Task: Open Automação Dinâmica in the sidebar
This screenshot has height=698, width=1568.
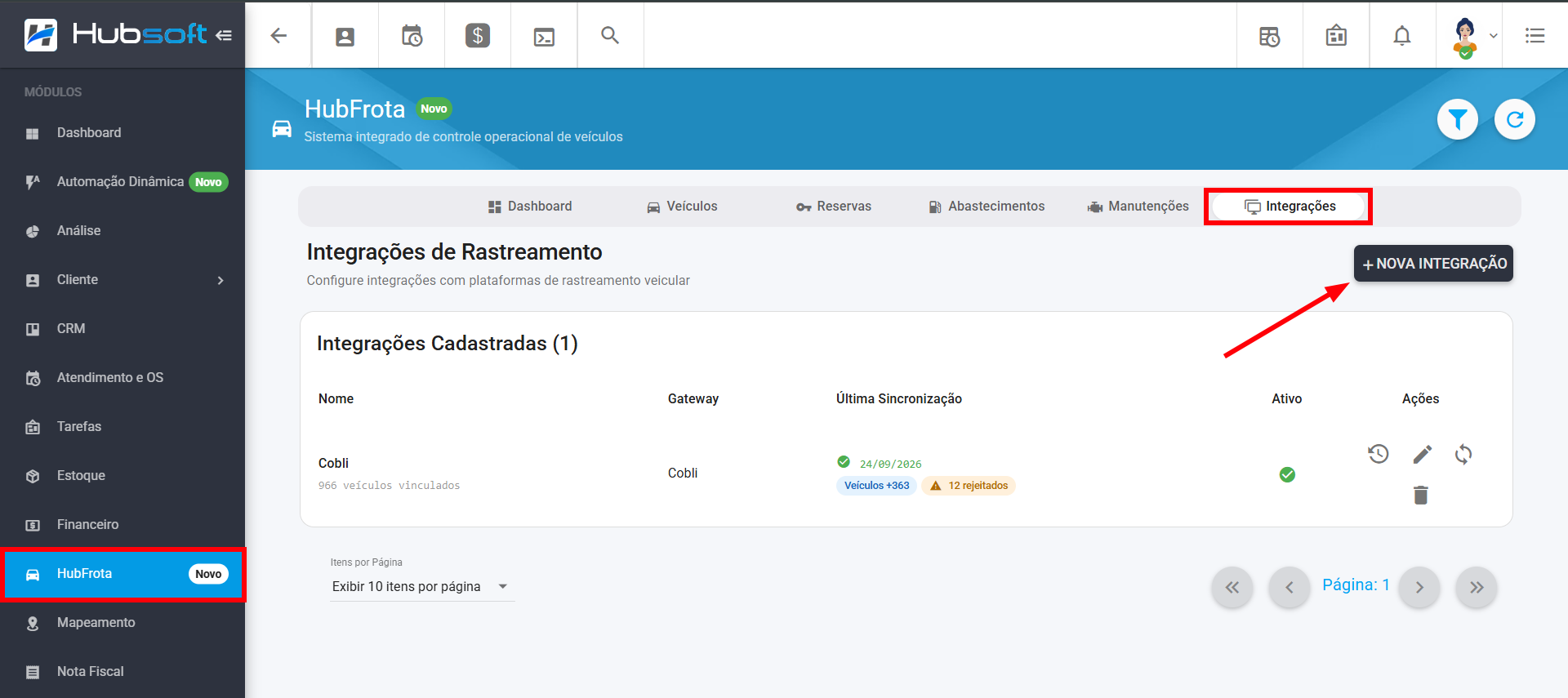Action: pos(122,182)
